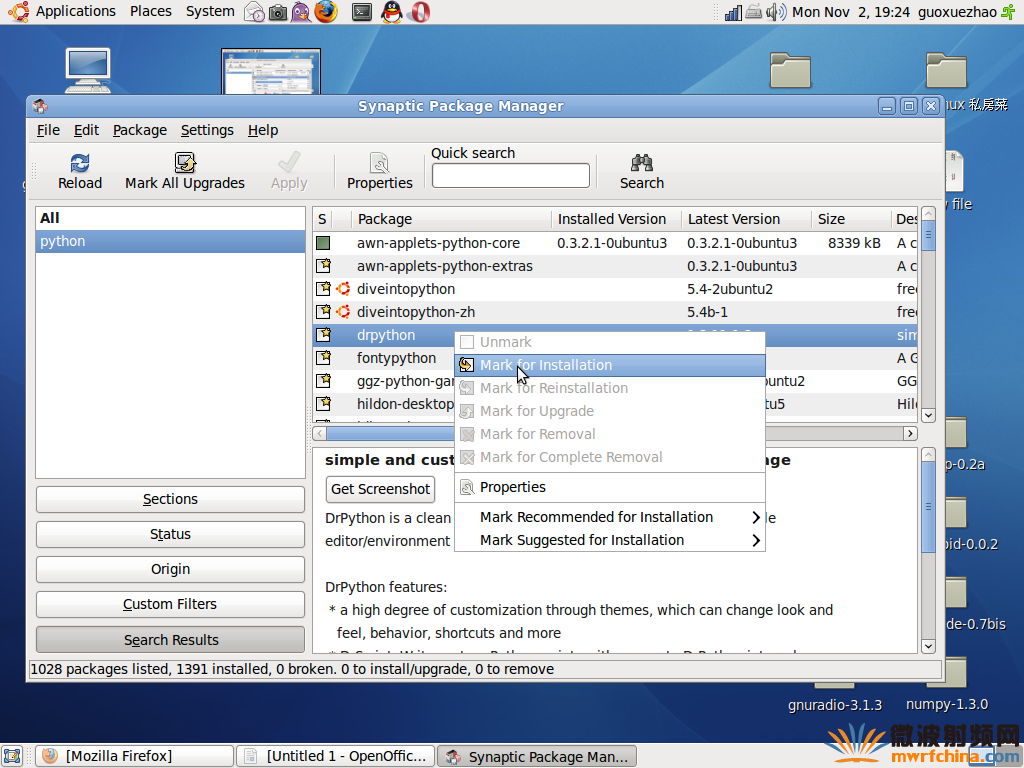Click the Custom Filters button

[x=170, y=604]
